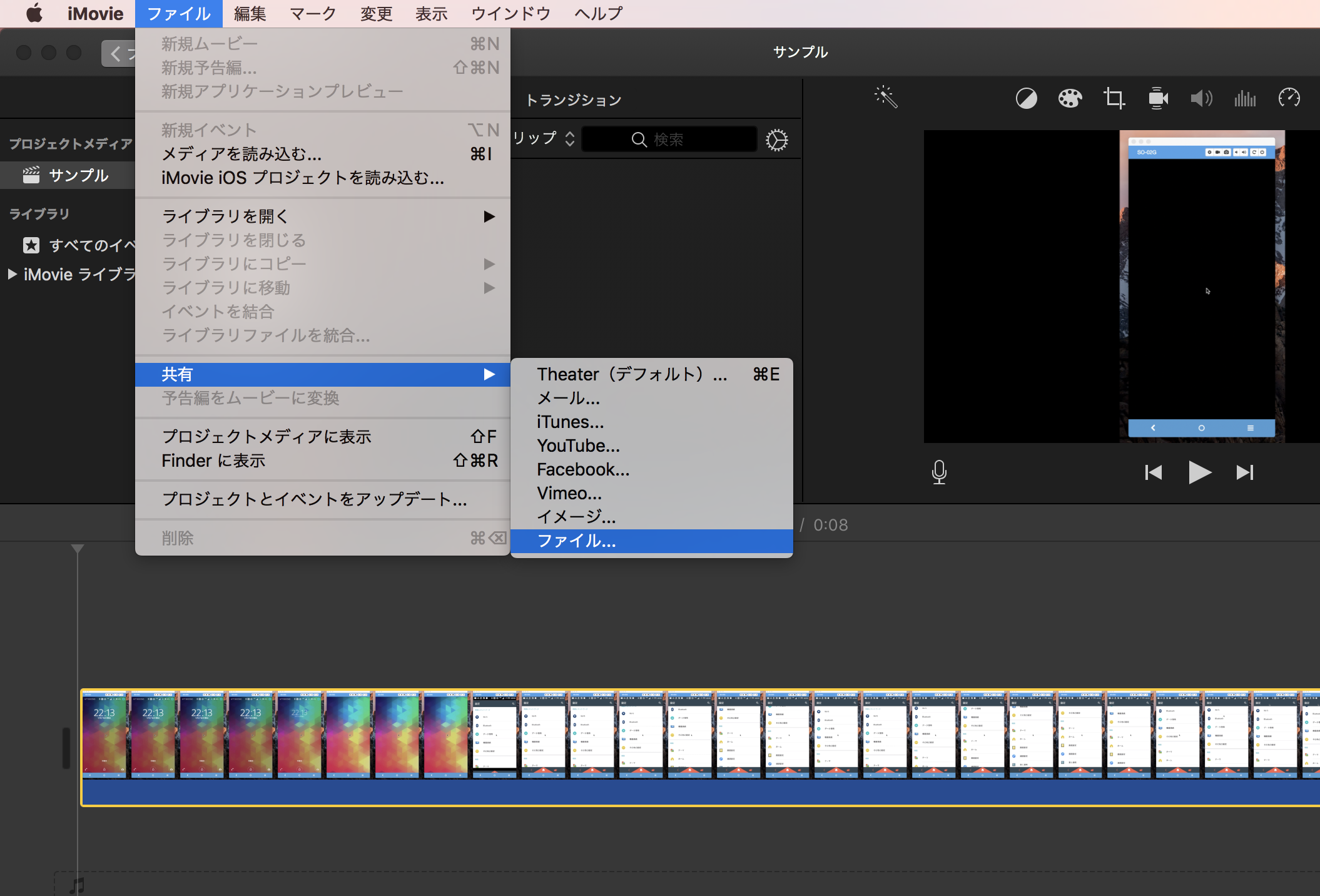Image resolution: width=1320 pixels, height=896 pixels.
Task: Click the timeline playhead marker
Action: 78,549
